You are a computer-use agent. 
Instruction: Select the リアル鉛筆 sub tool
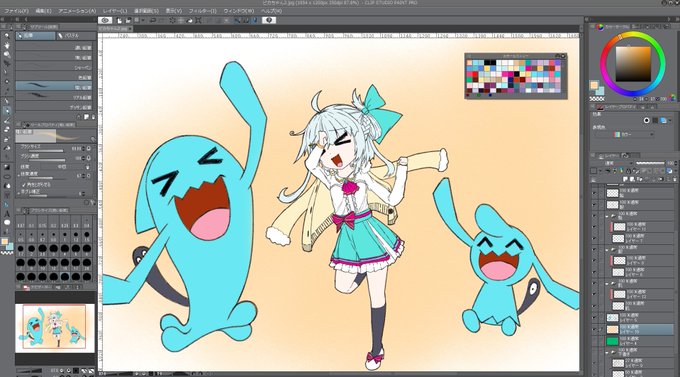[54, 97]
